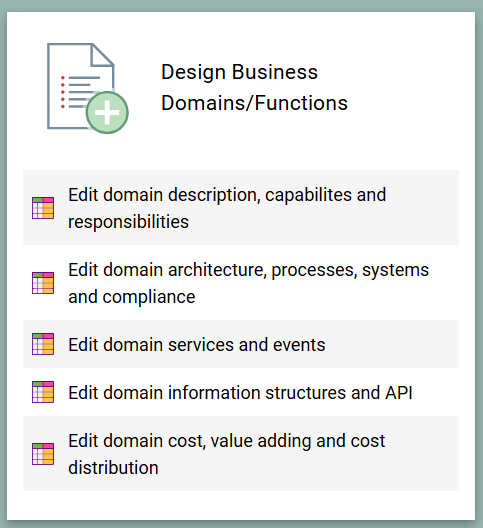This screenshot has width=483, height=528.
Task: Select the 'Design Business' heading line
Action: coord(239,72)
